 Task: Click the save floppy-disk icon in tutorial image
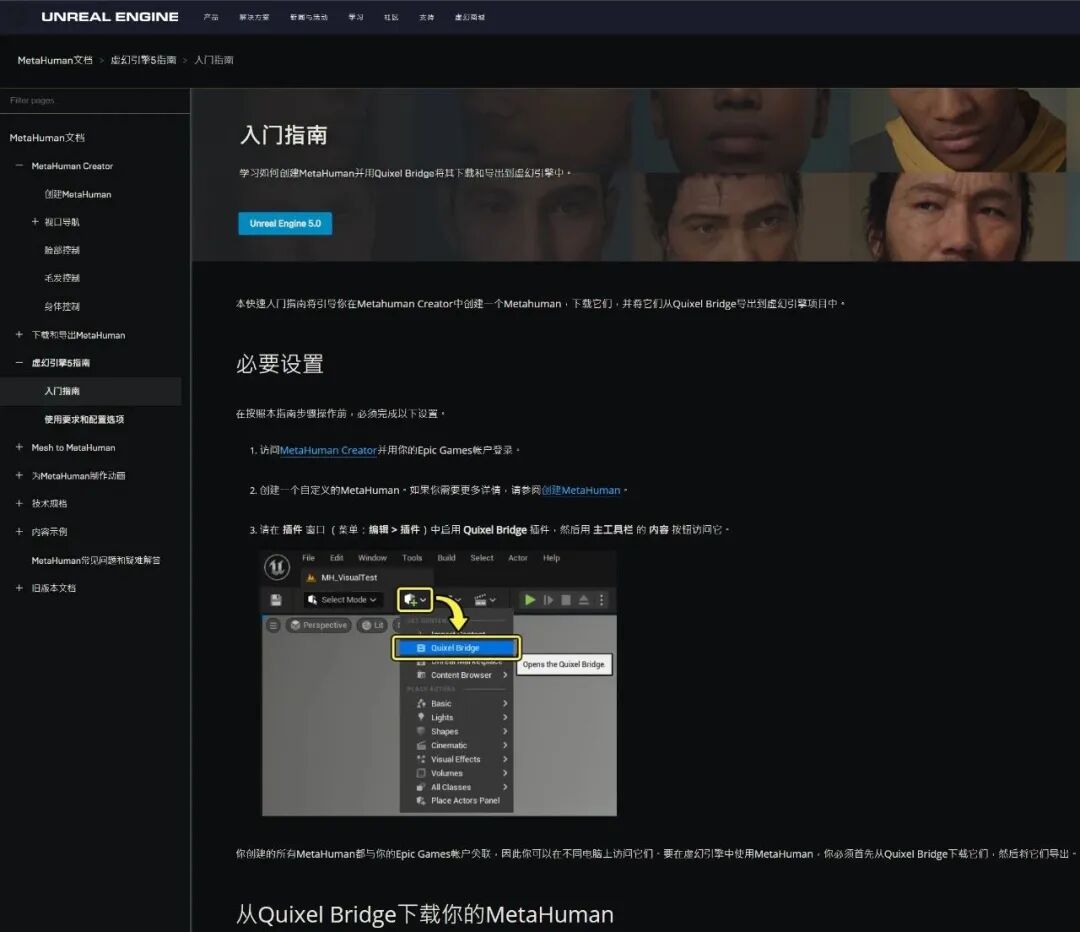click(276, 600)
